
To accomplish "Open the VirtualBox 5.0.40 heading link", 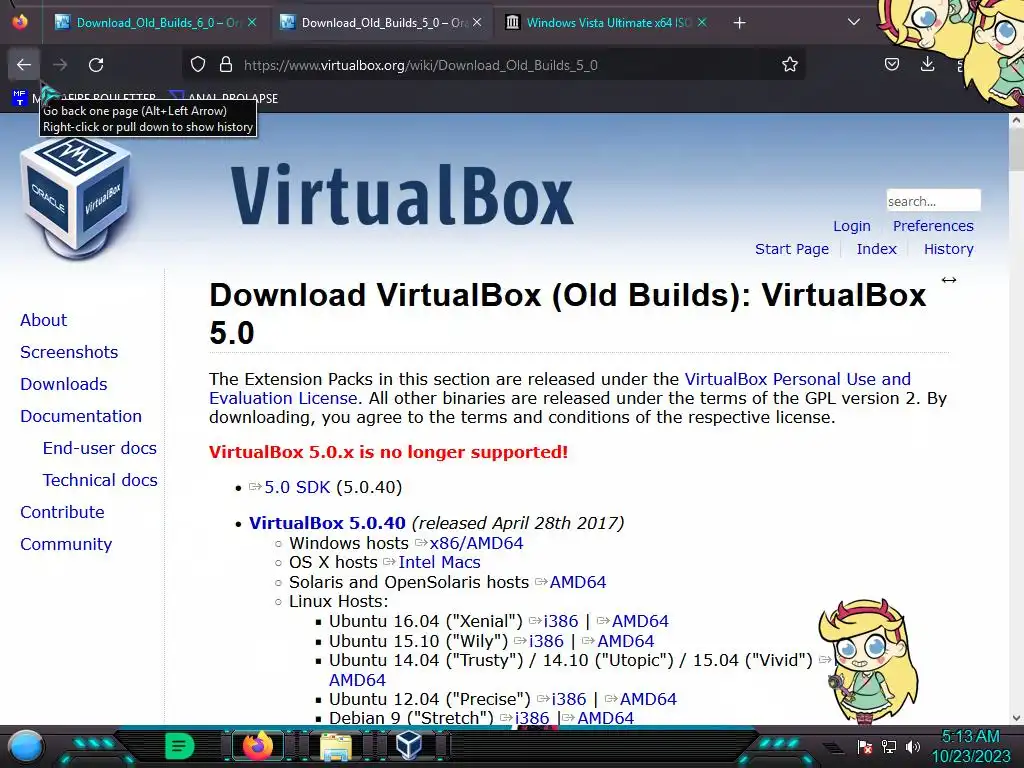I will 327,523.
